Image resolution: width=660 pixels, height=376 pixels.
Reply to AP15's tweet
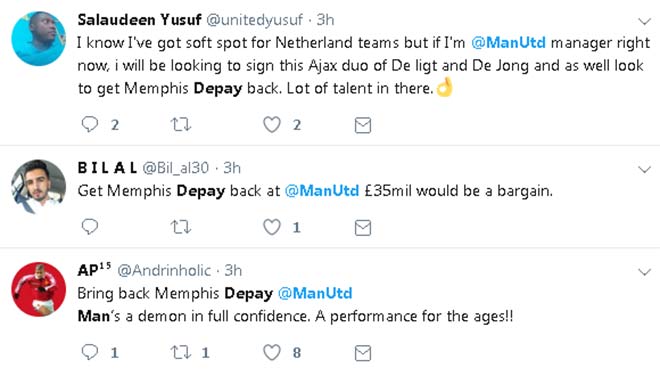[90, 352]
